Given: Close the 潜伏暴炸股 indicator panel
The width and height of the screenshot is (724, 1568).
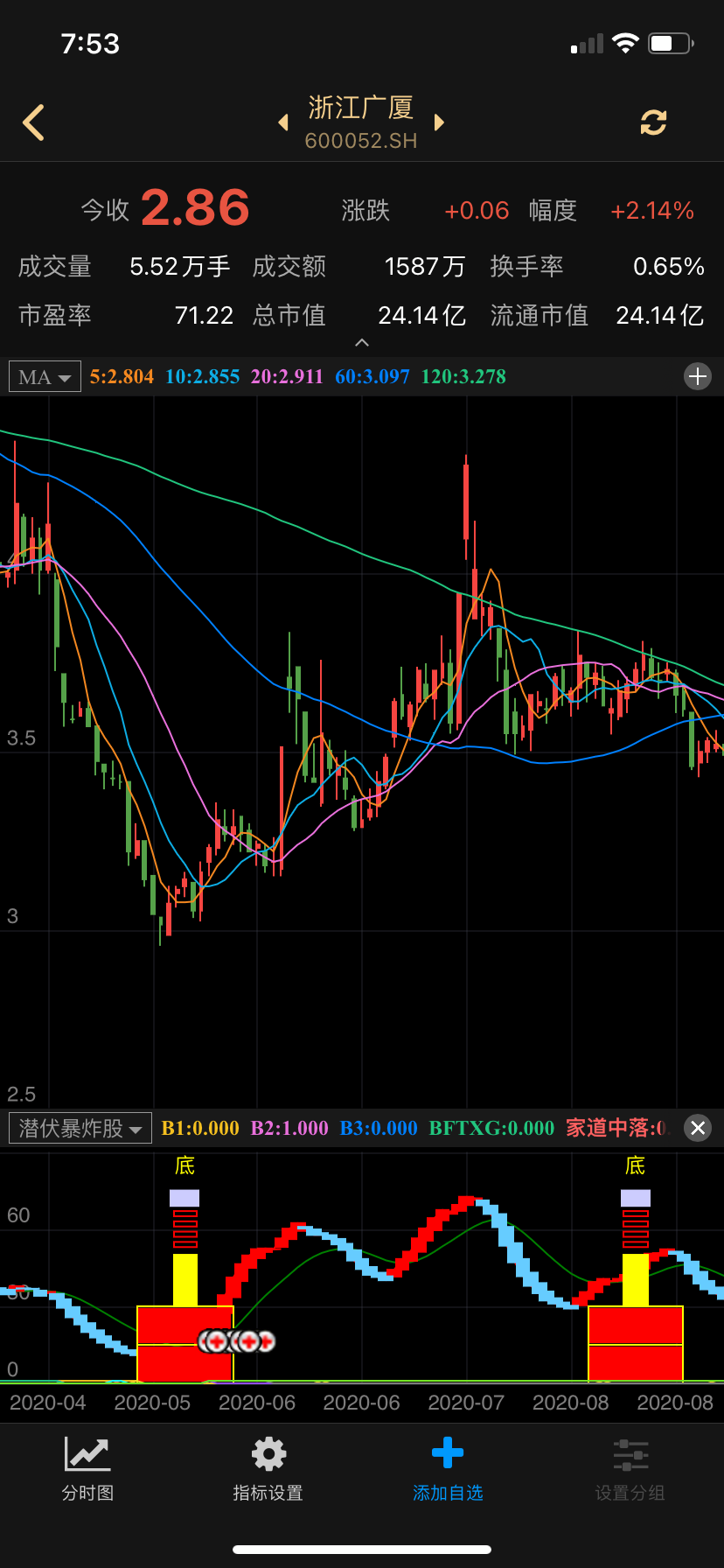Looking at the screenshot, I should click(697, 1128).
